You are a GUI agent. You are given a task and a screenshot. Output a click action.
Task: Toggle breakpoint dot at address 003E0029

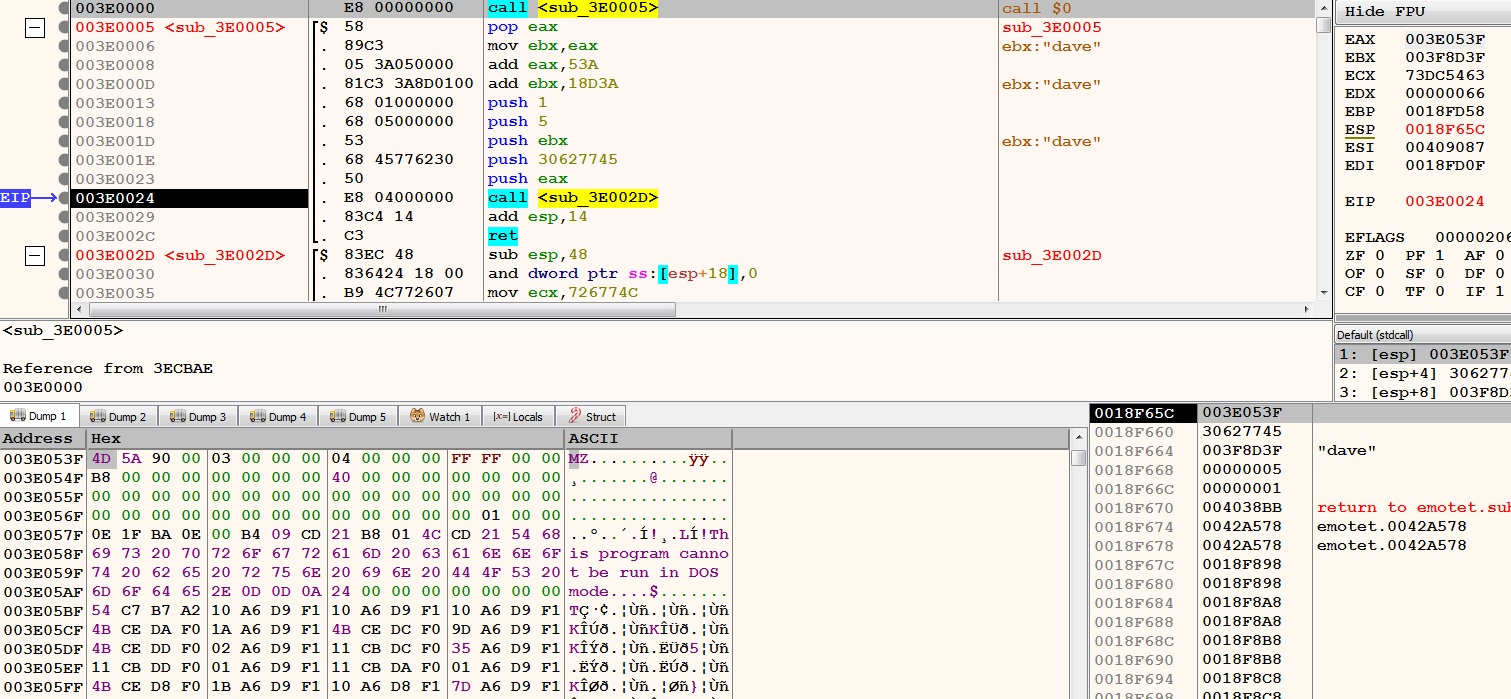click(64, 217)
